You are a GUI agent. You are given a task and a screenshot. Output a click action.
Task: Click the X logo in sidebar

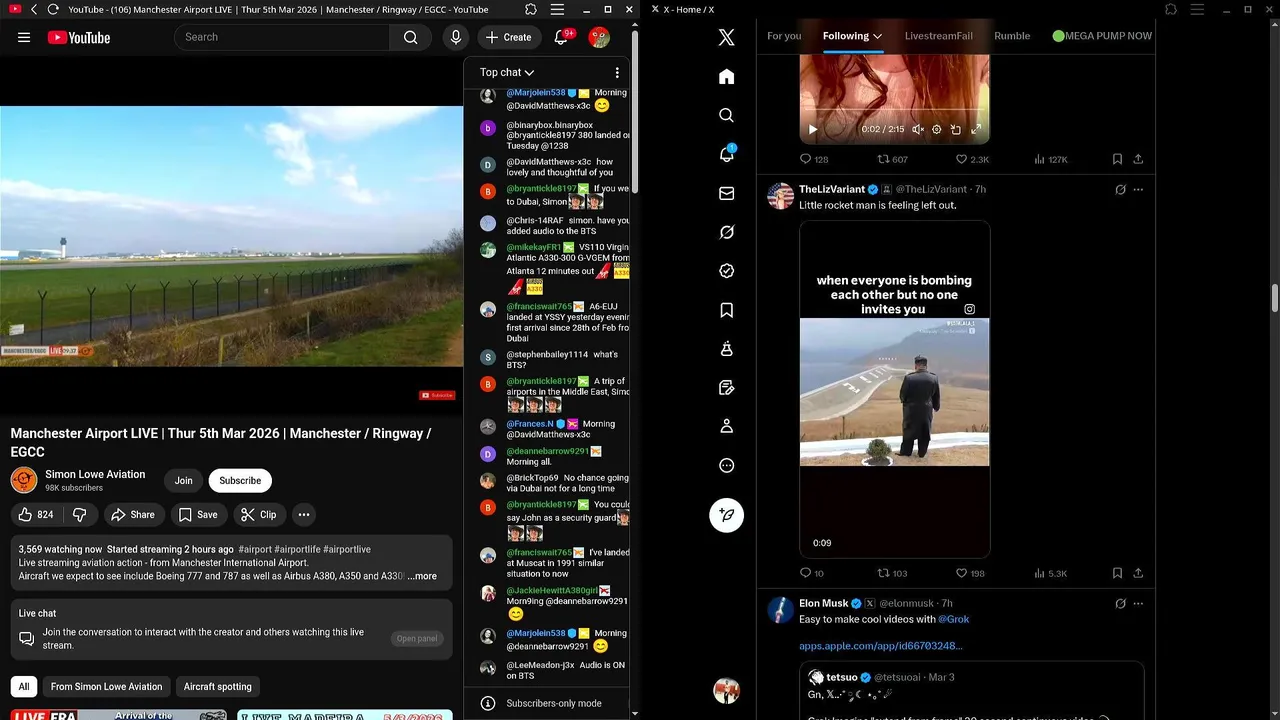click(x=727, y=37)
